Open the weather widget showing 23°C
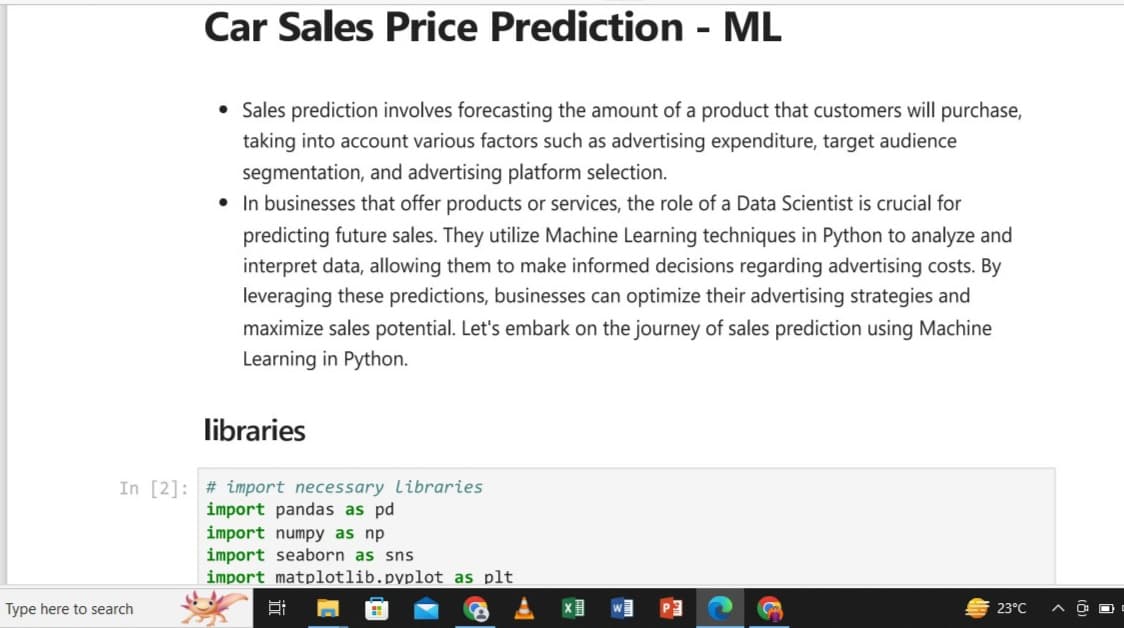 996,608
